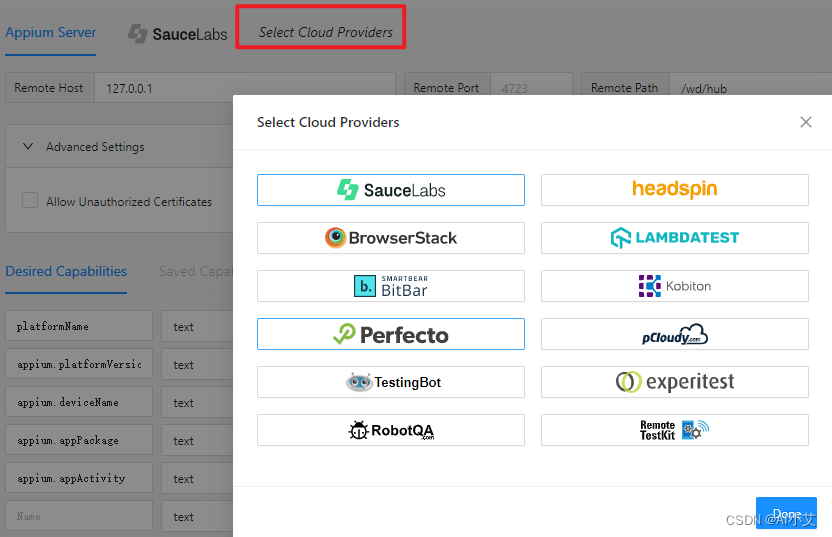This screenshot has width=832, height=537.
Task: Edit appium.appActivity capability name
Action: coord(79,478)
